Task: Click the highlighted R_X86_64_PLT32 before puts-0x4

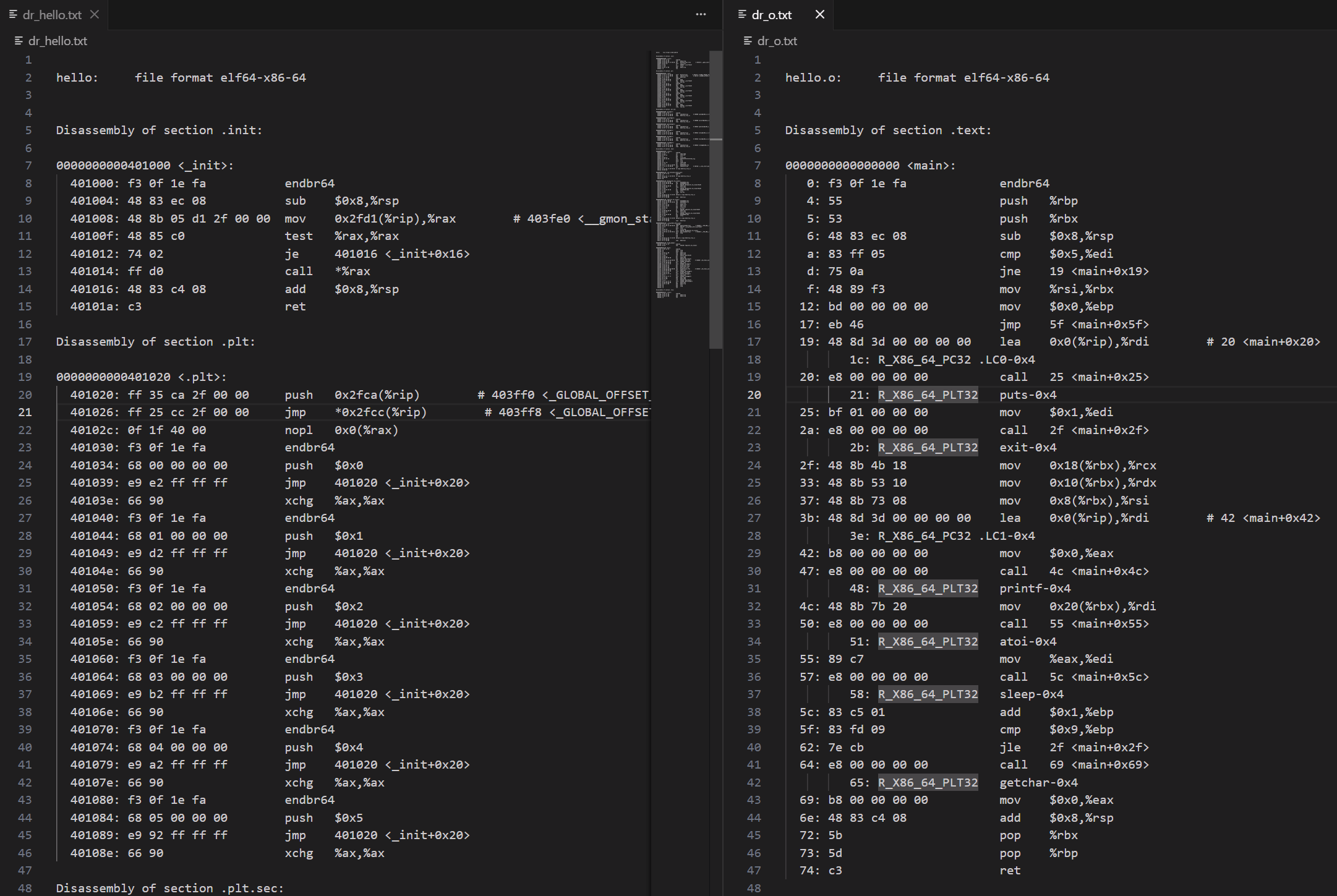Action: tap(928, 395)
